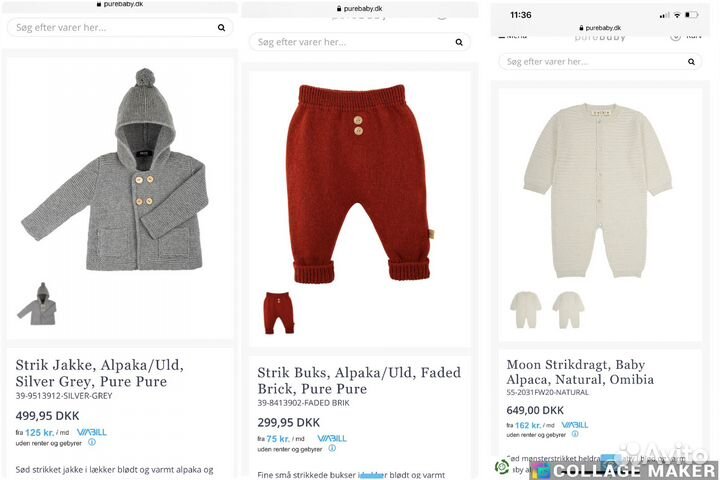720x480 pixels.
Task: Click the info icon below the 499,95 DKK price
Action: (92, 442)
